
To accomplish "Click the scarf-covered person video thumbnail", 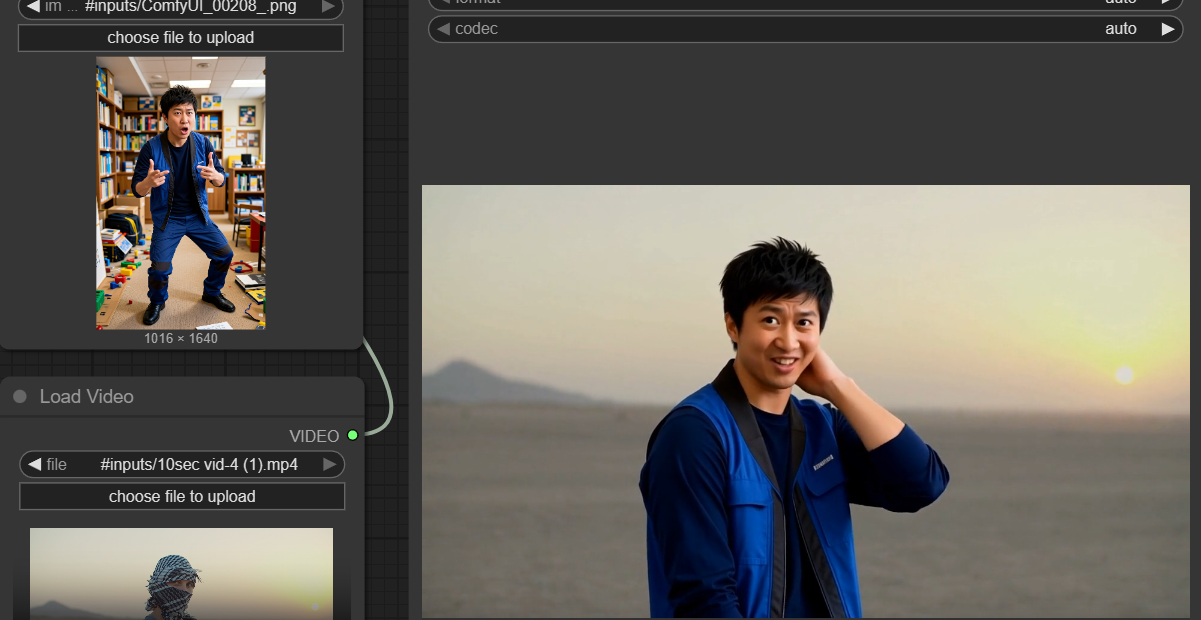I will click(x=181, y=574).
